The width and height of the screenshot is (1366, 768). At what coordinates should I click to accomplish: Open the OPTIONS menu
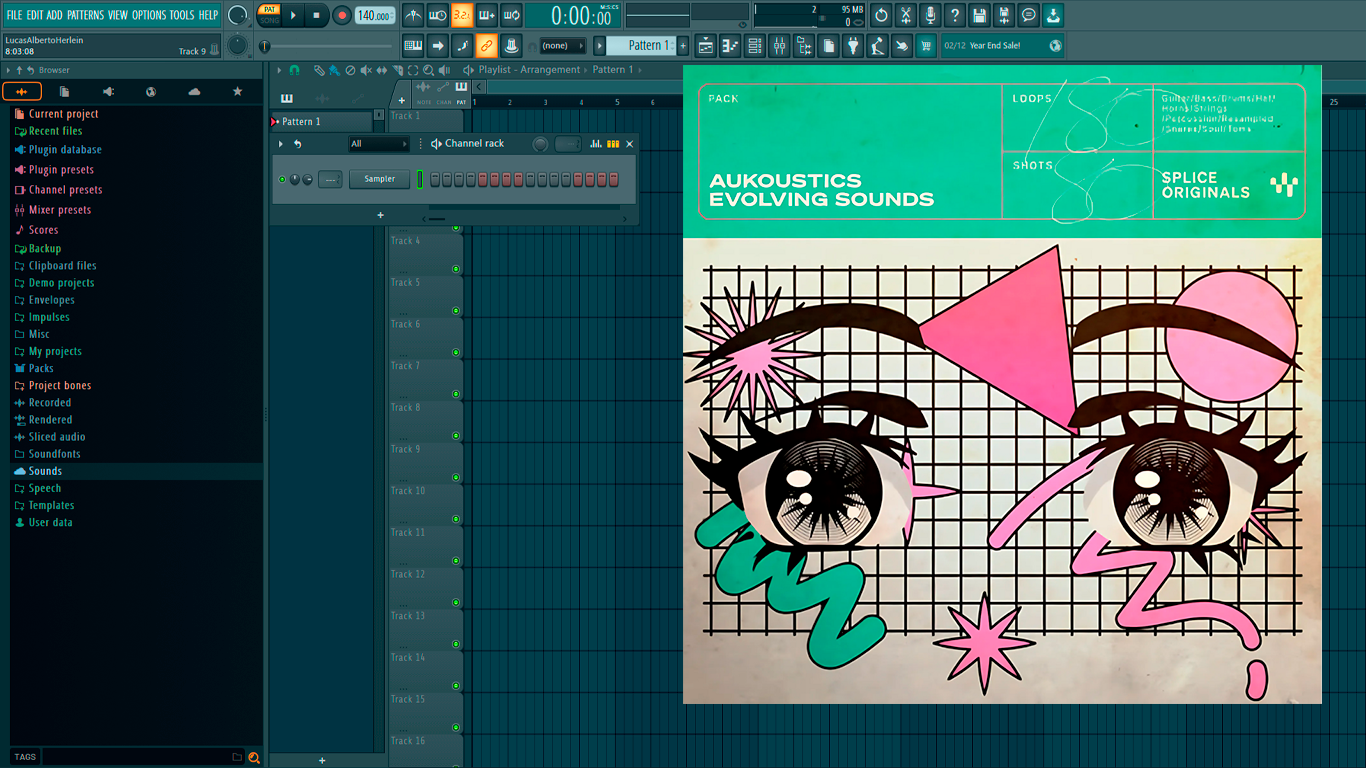(149, 15)
